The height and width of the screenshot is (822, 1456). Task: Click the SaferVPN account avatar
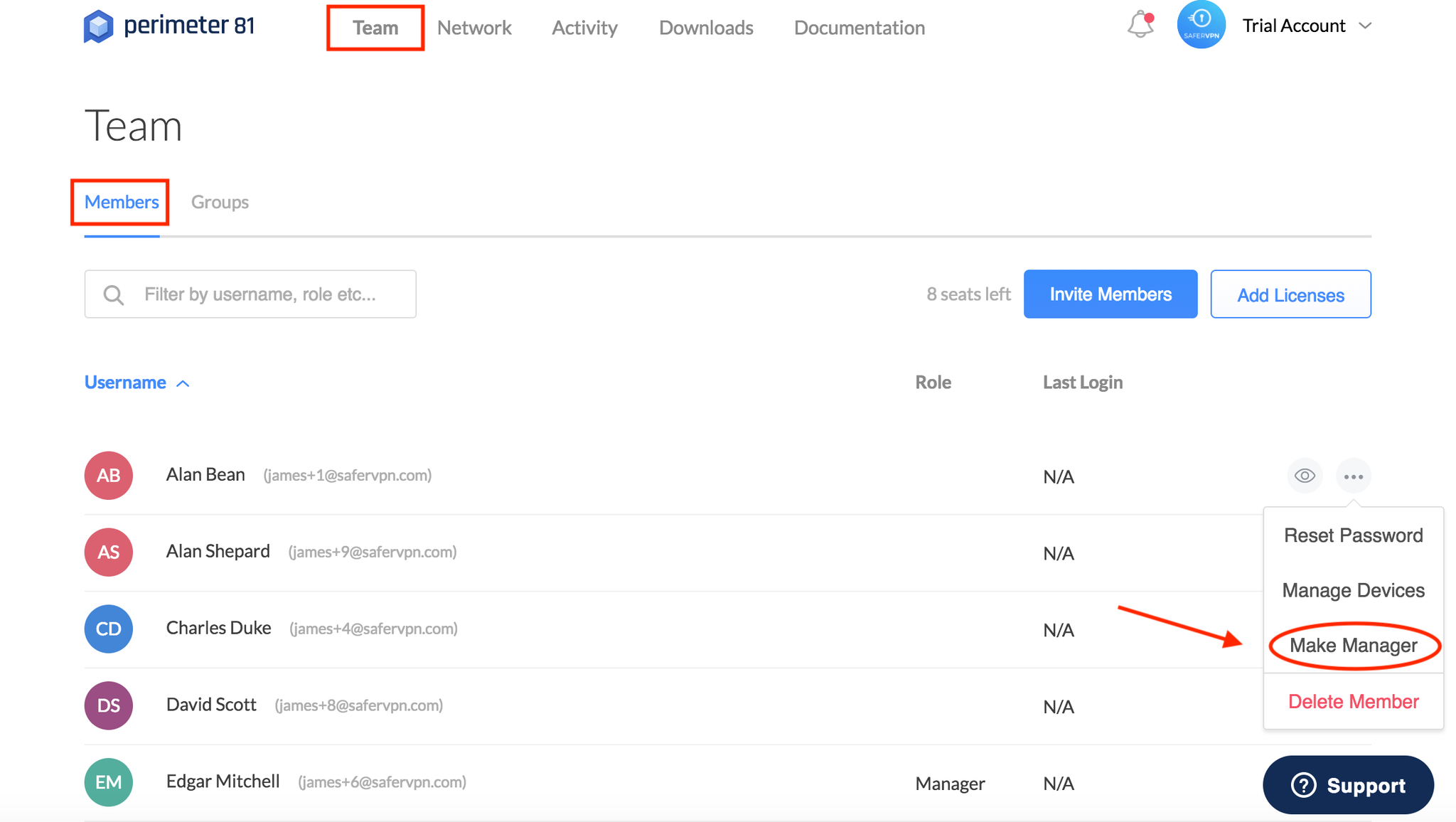[x=1201, y=25]
